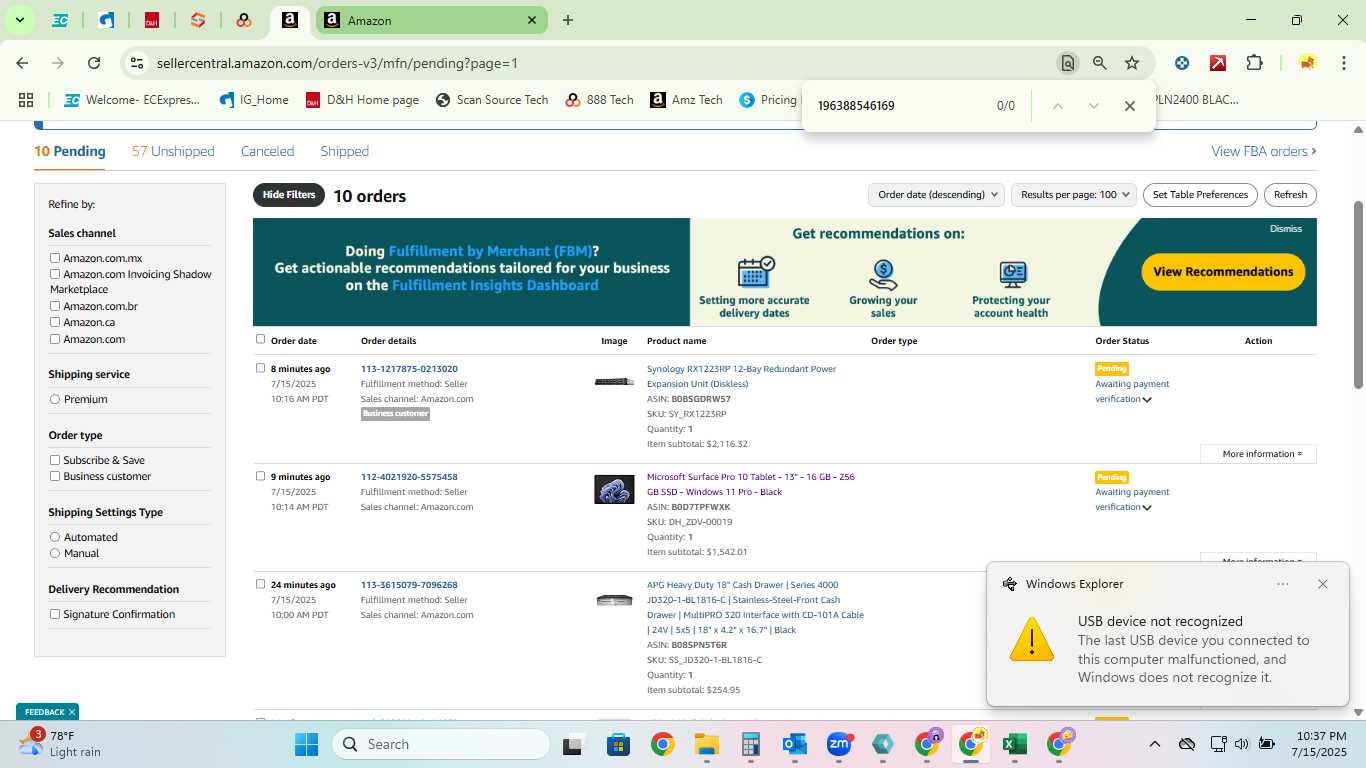Click Microsoft Surface Pro product thumbnail
The height and width of the screenshot is (768, 1366).
coord(614,490)
